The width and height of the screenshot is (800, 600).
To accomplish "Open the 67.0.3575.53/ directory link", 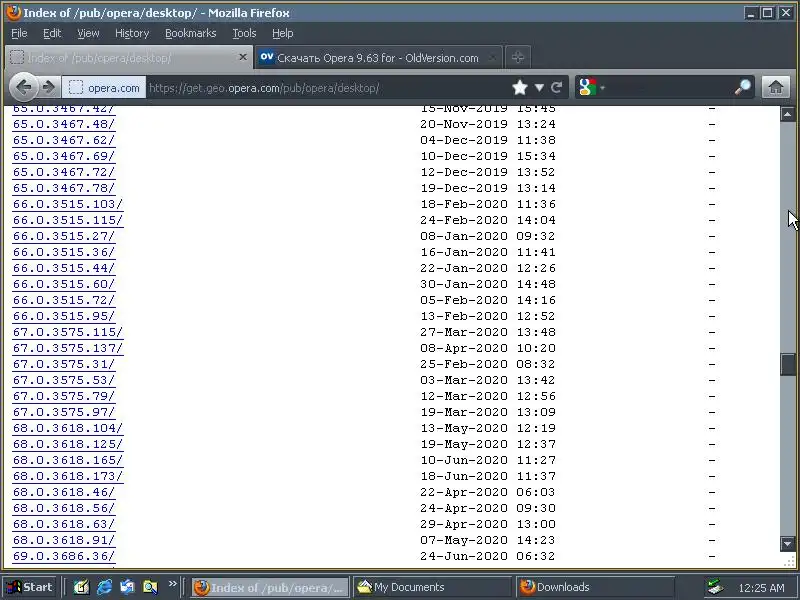I will click(x=64, y=380).
